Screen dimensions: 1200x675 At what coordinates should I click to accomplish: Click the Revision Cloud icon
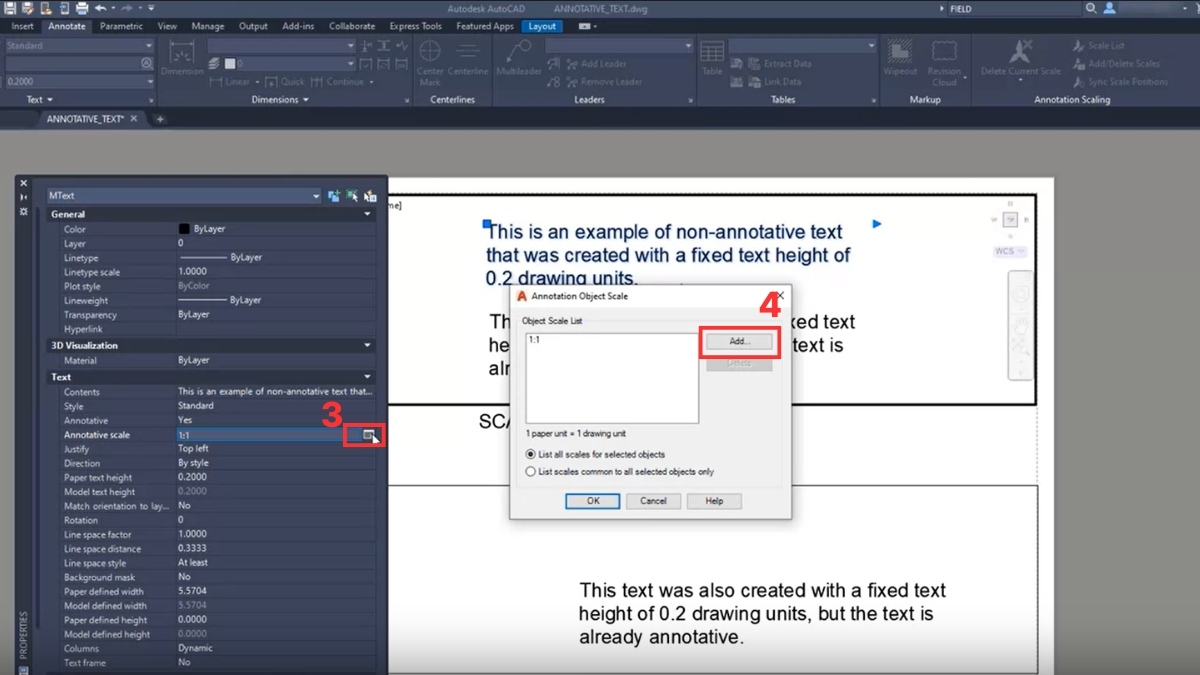944,51
